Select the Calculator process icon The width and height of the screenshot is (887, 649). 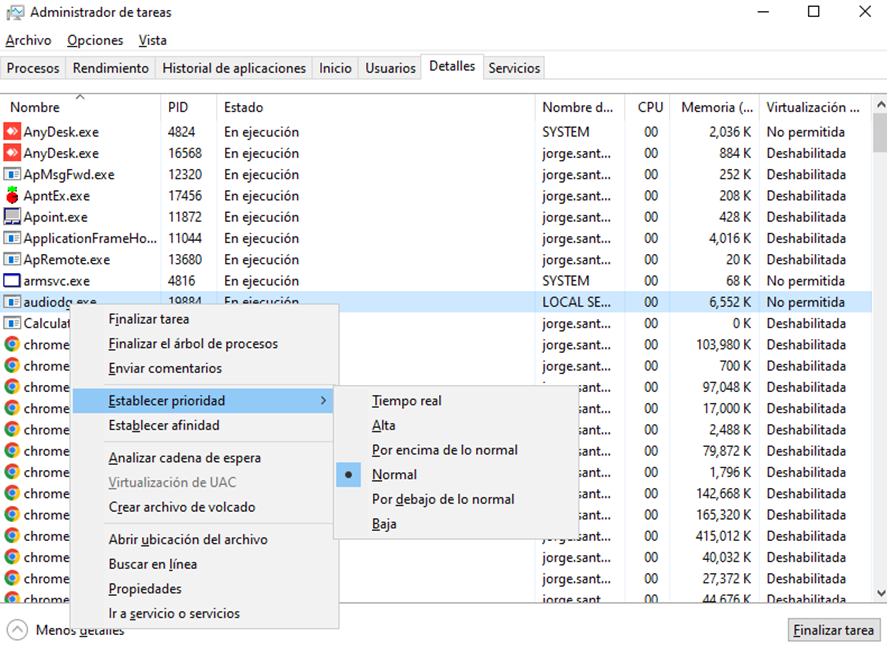12,323
